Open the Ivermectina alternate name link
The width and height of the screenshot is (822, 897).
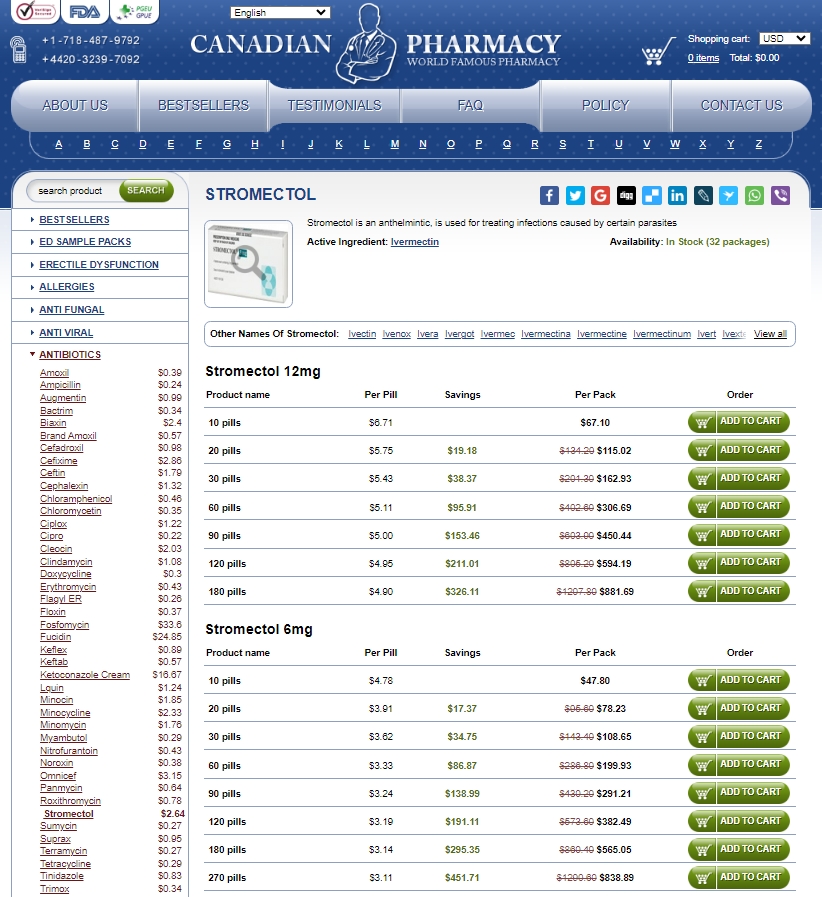click(546, 334)
